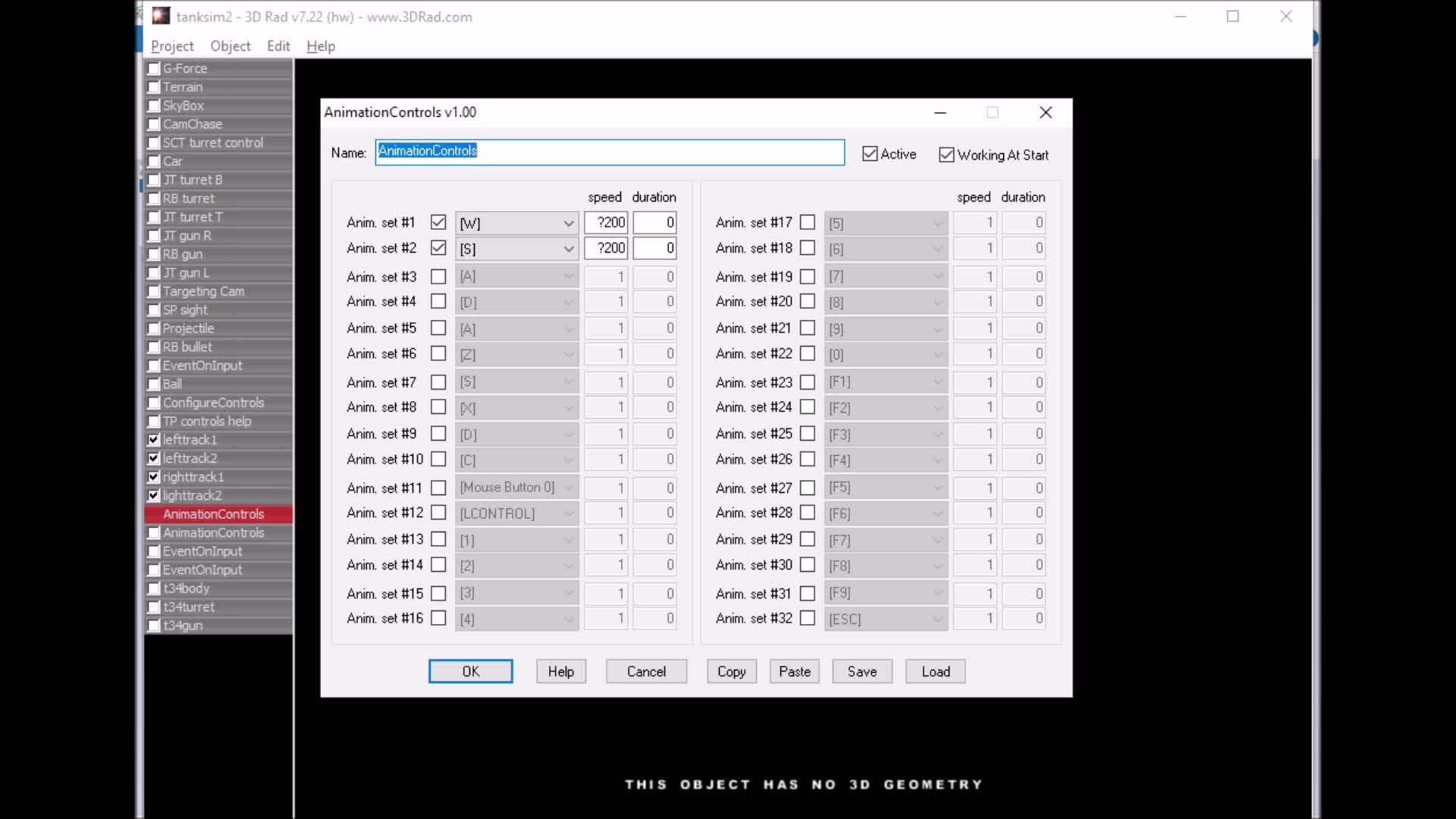Select t34turret in the object list

pyautogui.click(x=189, y=607)
